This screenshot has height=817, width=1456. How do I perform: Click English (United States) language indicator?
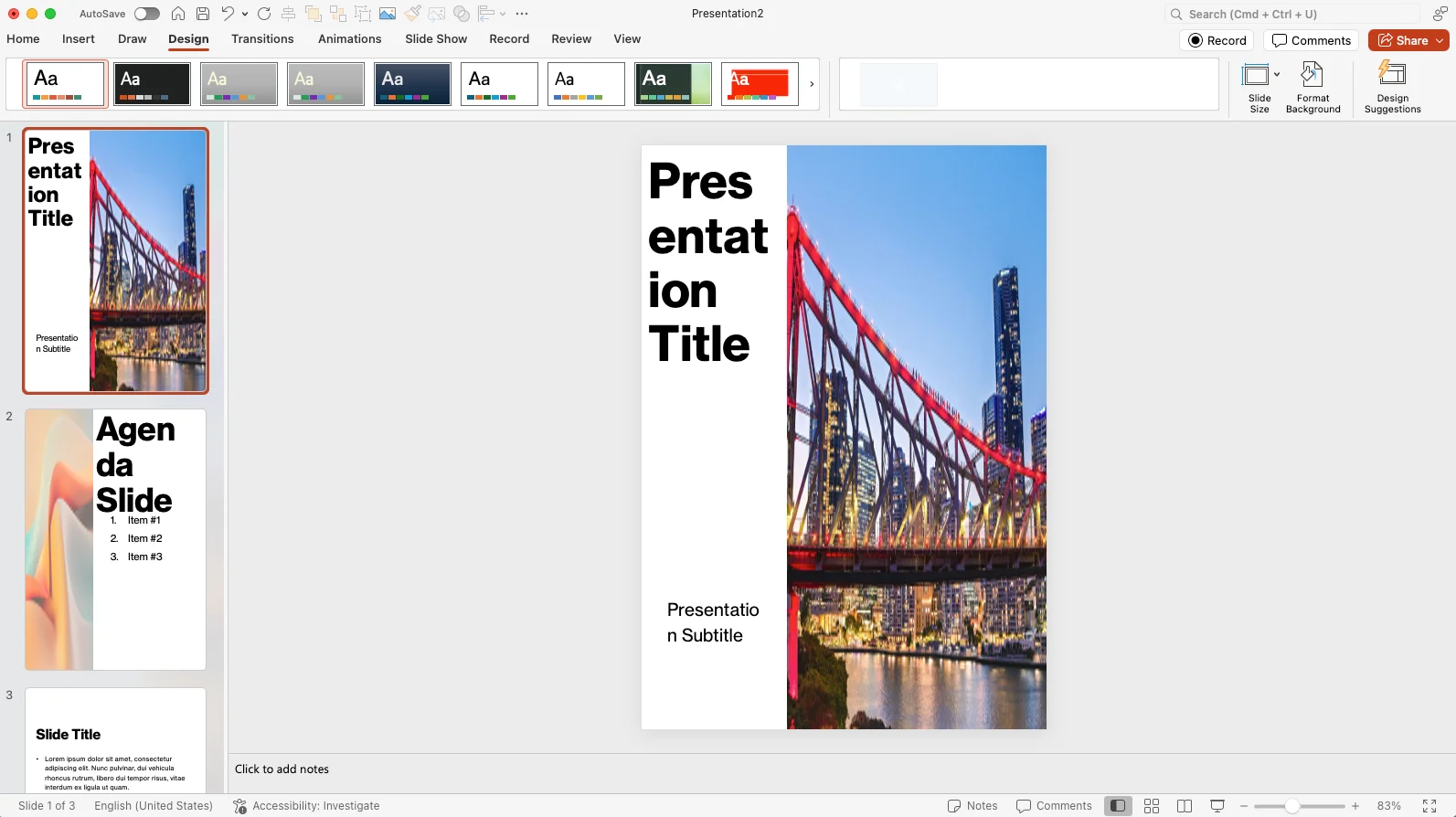(x=154, y=806)
